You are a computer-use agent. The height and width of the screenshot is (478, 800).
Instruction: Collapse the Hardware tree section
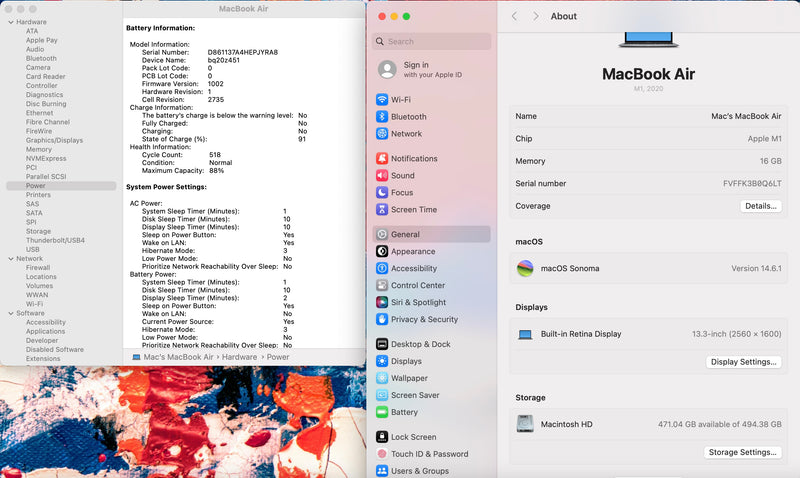pos(11,22)
